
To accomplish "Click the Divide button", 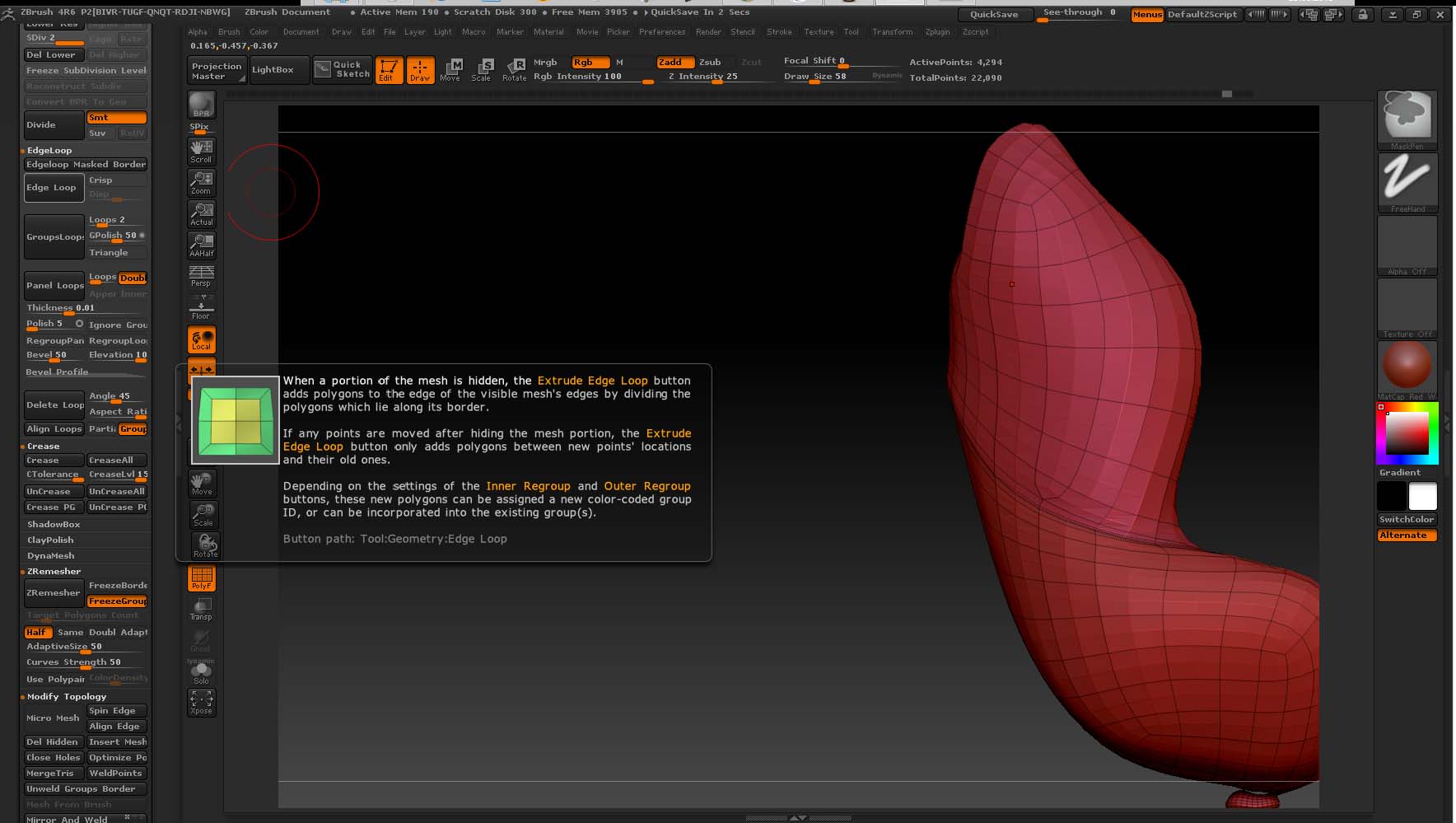I will pos(54,125).
